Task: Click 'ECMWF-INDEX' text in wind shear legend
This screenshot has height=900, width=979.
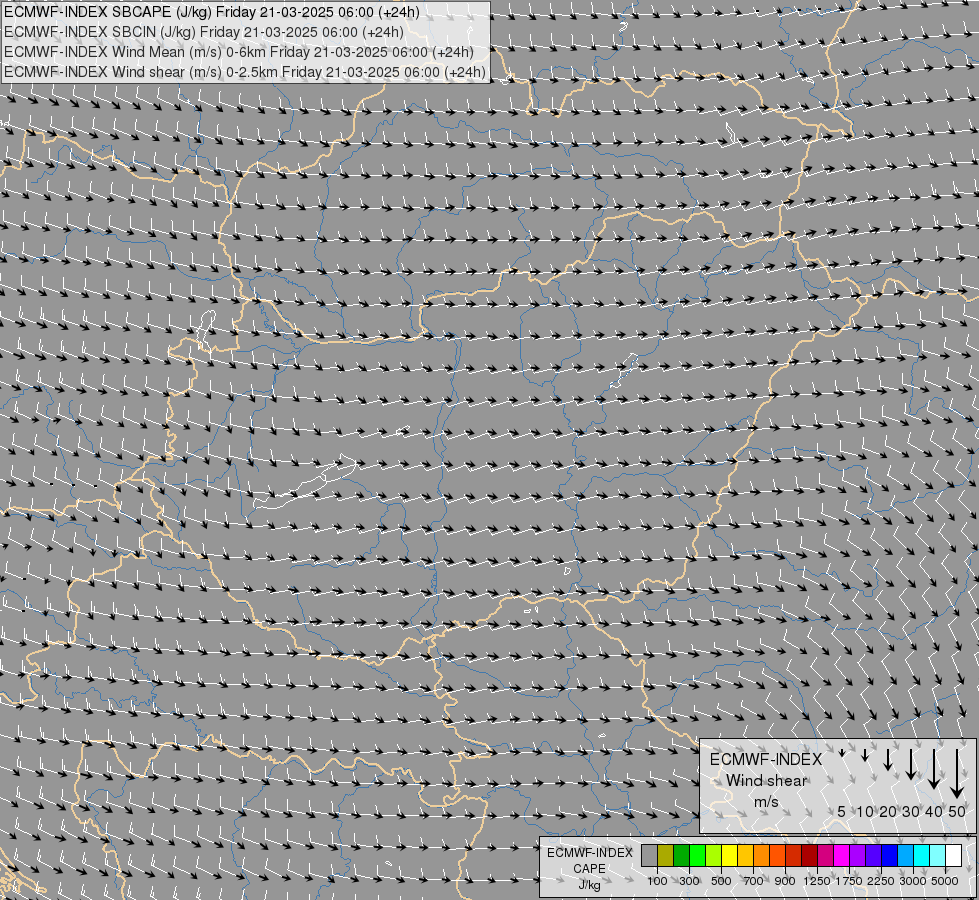Action: (x=766, y=759)
